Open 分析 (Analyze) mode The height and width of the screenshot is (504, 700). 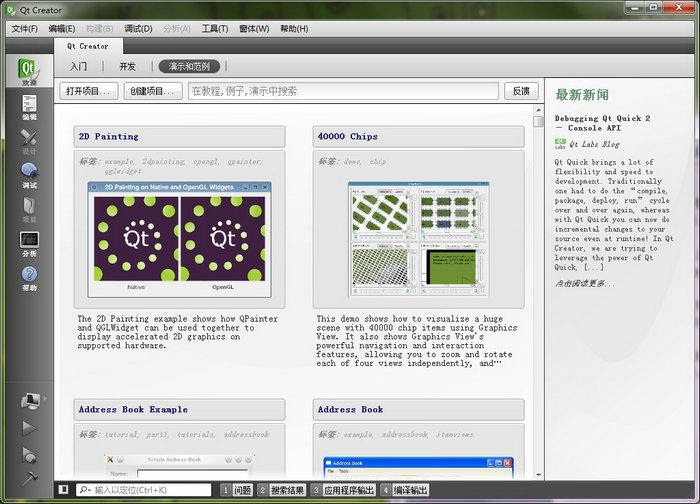pos(28,244)
